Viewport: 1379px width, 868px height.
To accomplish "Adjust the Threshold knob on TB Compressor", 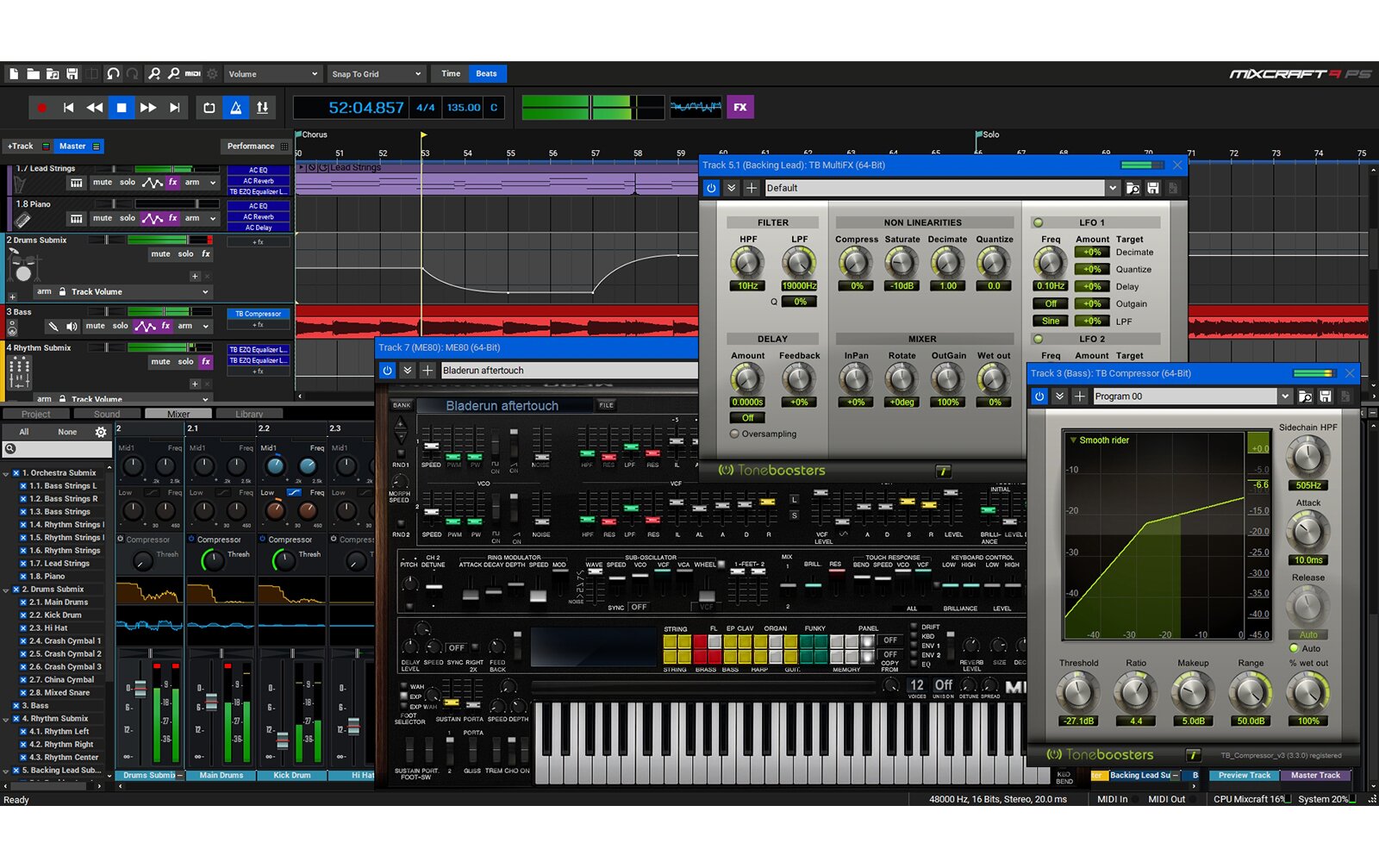I will (x=1077, y=691).
